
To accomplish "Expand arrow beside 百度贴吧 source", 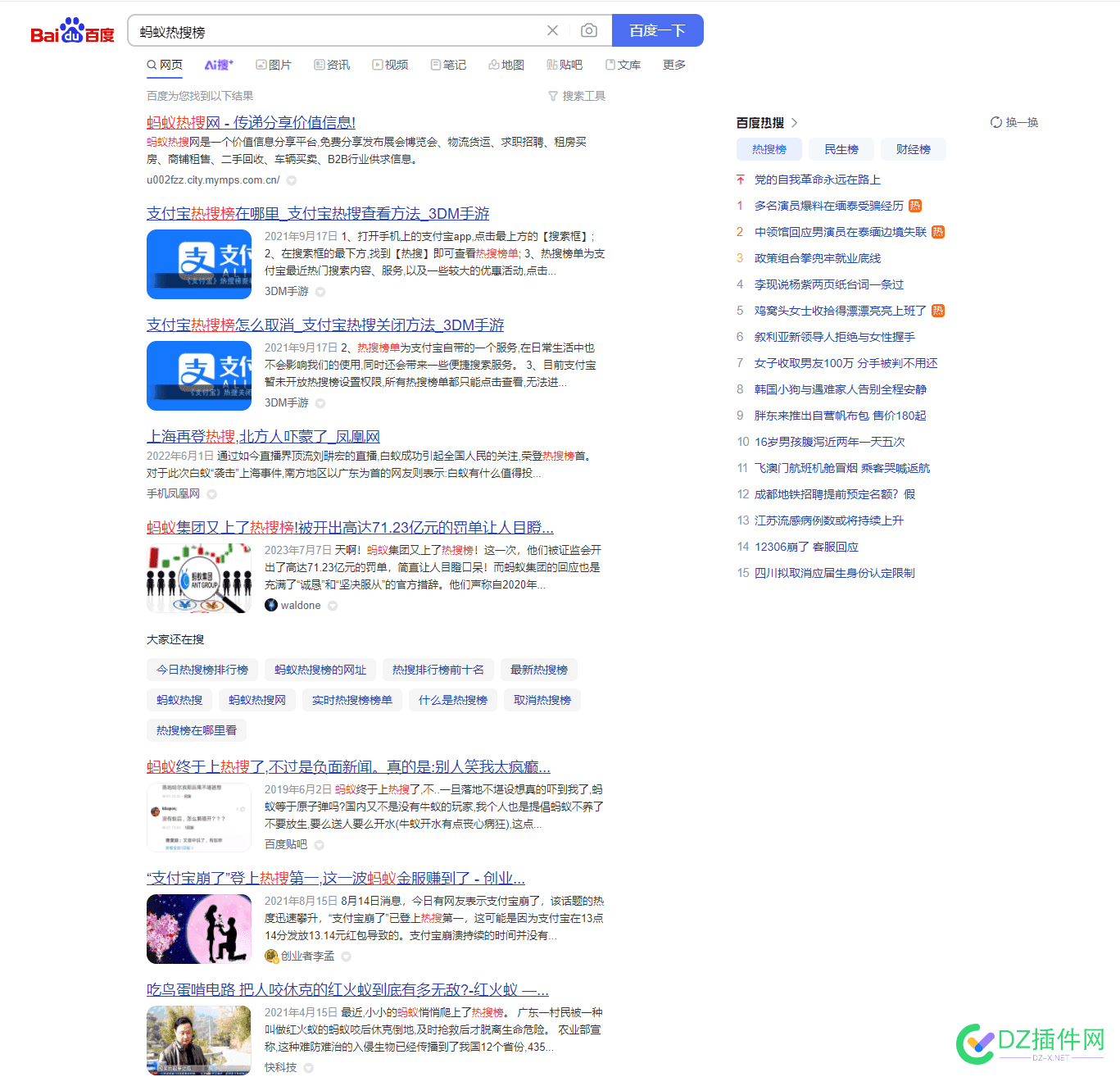I will [x=319, y=845].
